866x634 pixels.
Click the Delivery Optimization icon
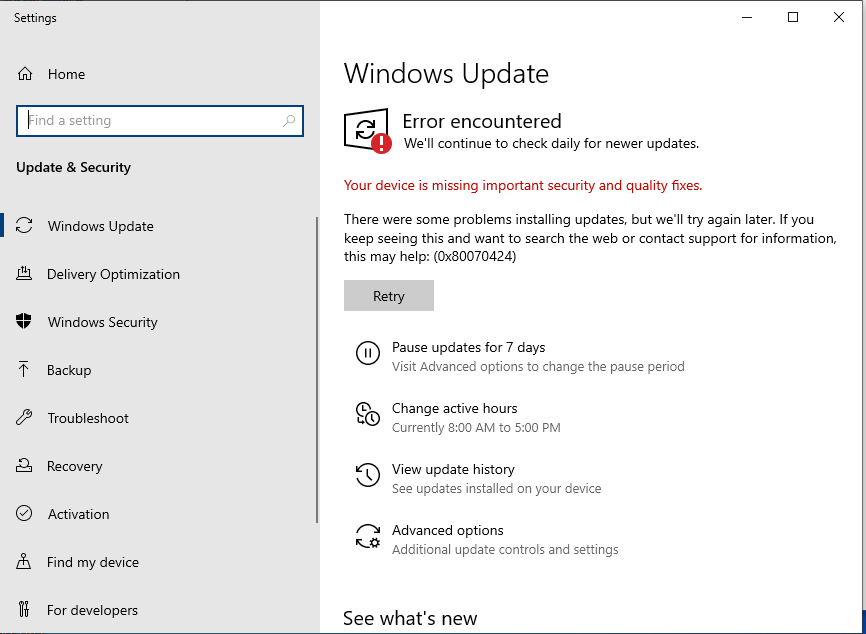point(24,274)
